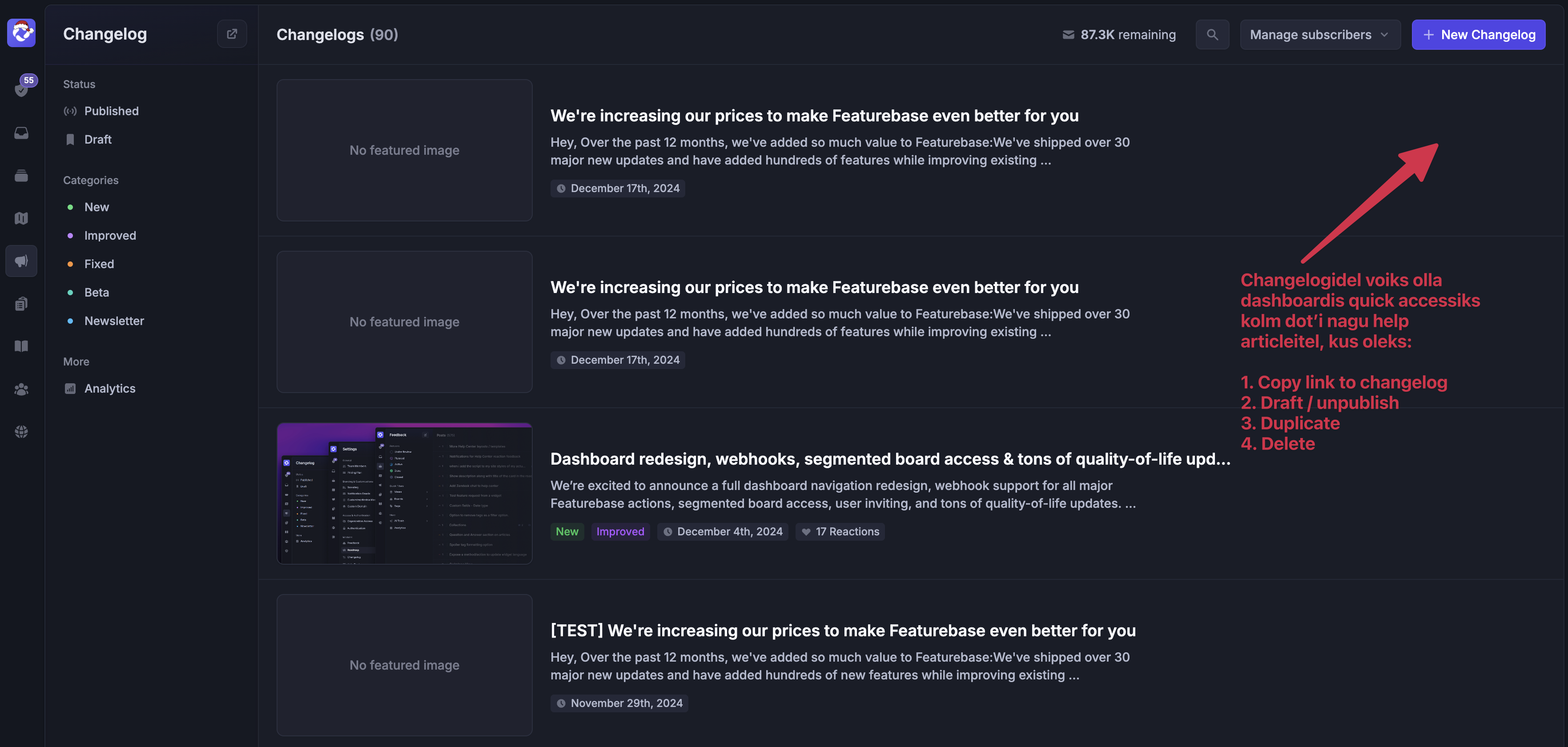
Task: Filter by the Newsletter category
Action: tap(114, 321)
